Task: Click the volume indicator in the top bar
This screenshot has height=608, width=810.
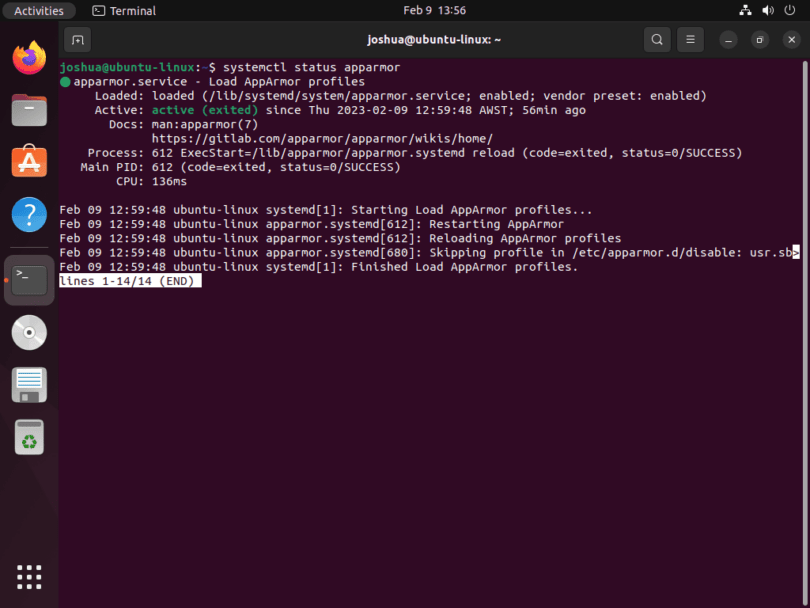Action: tap(768, 10)
